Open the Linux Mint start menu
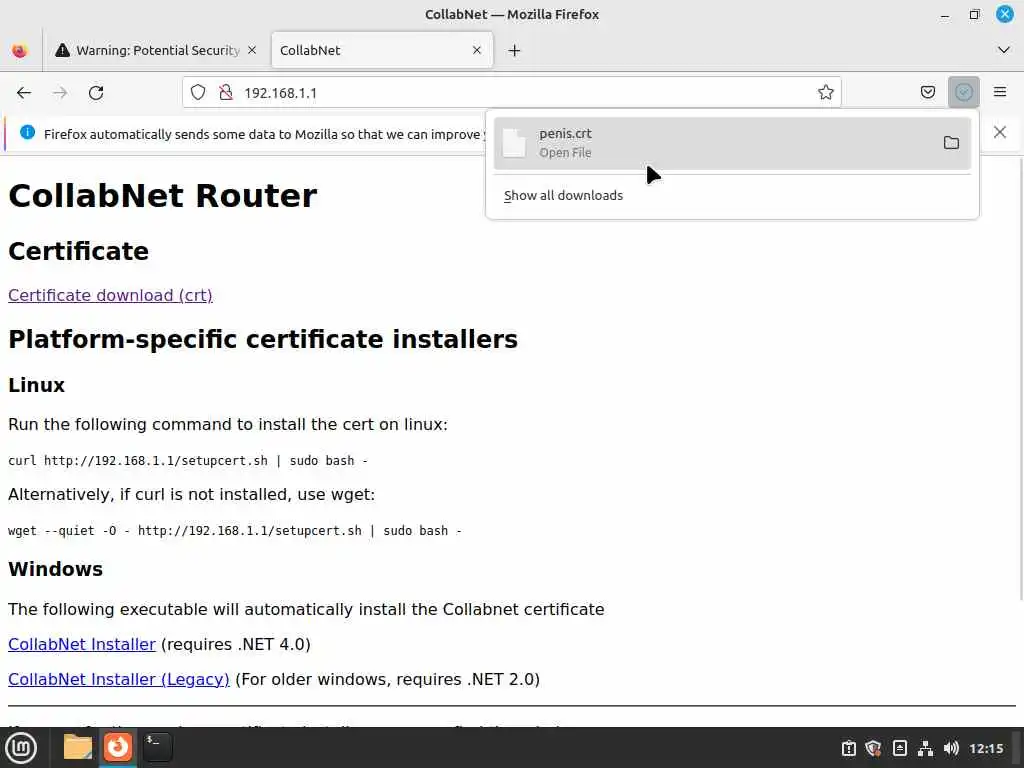Viewport: 1024px width, 768px height. tap(21, 748)
